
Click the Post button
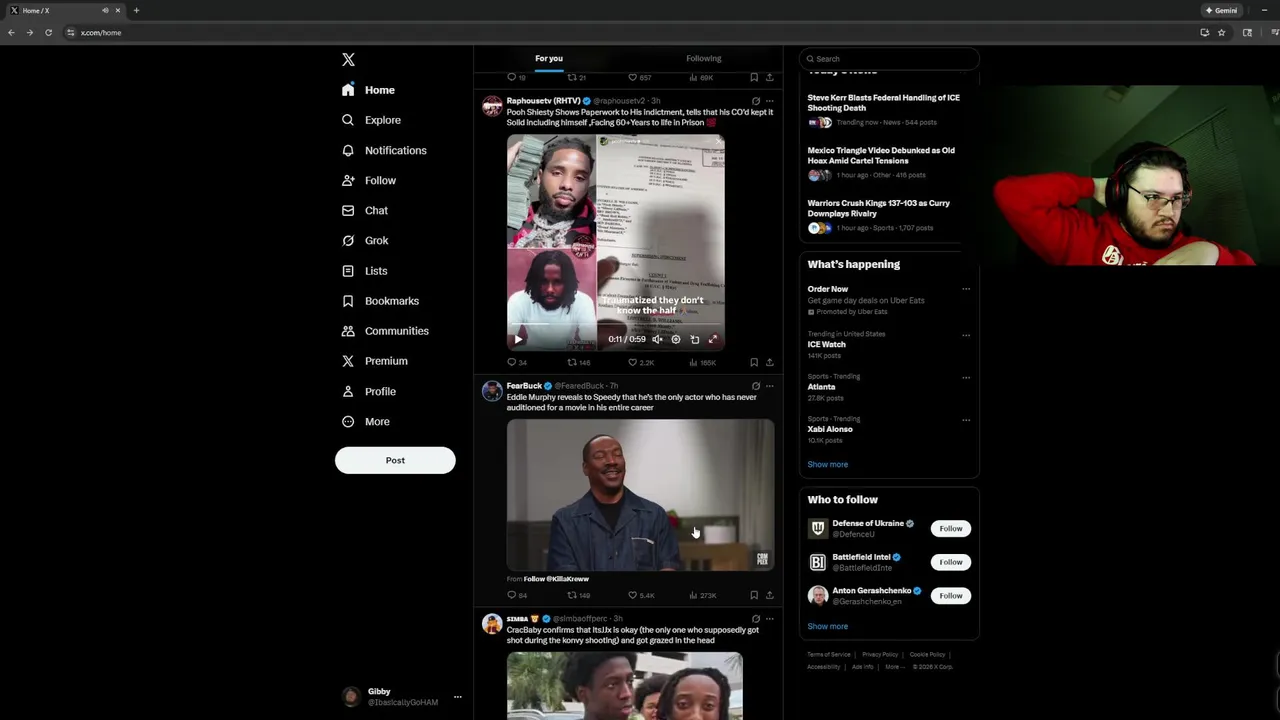pos(395,460)
